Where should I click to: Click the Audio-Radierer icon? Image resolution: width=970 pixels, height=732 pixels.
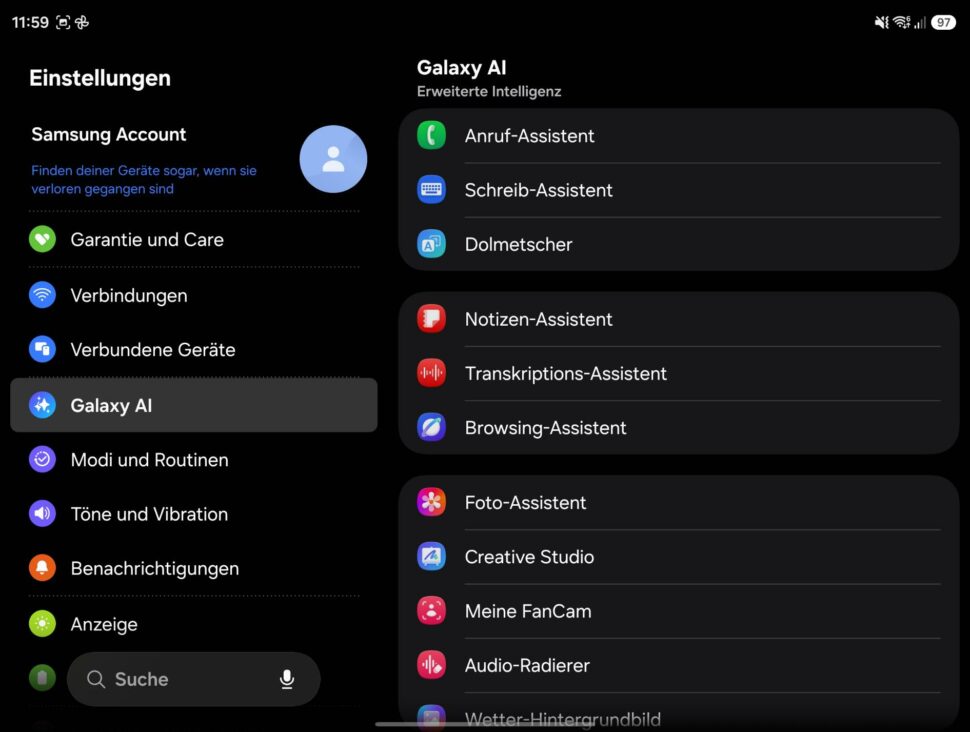[431, 665]
